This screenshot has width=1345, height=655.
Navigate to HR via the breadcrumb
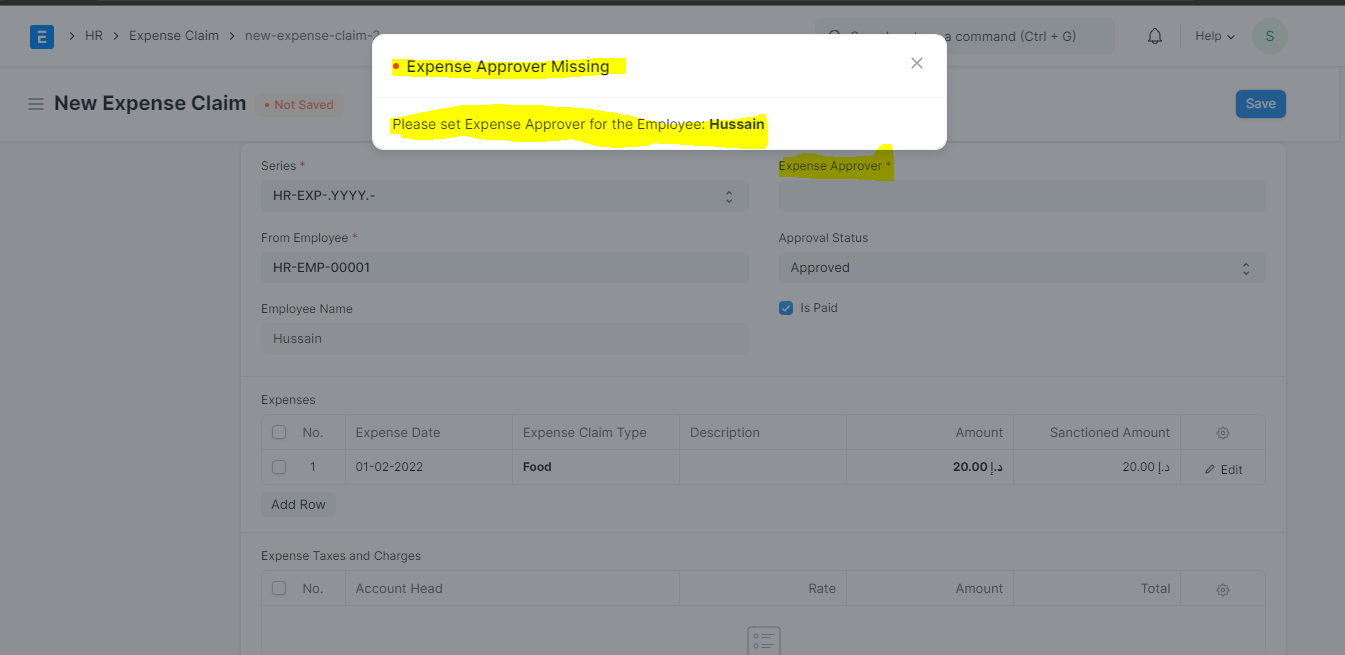coord(93,35)
